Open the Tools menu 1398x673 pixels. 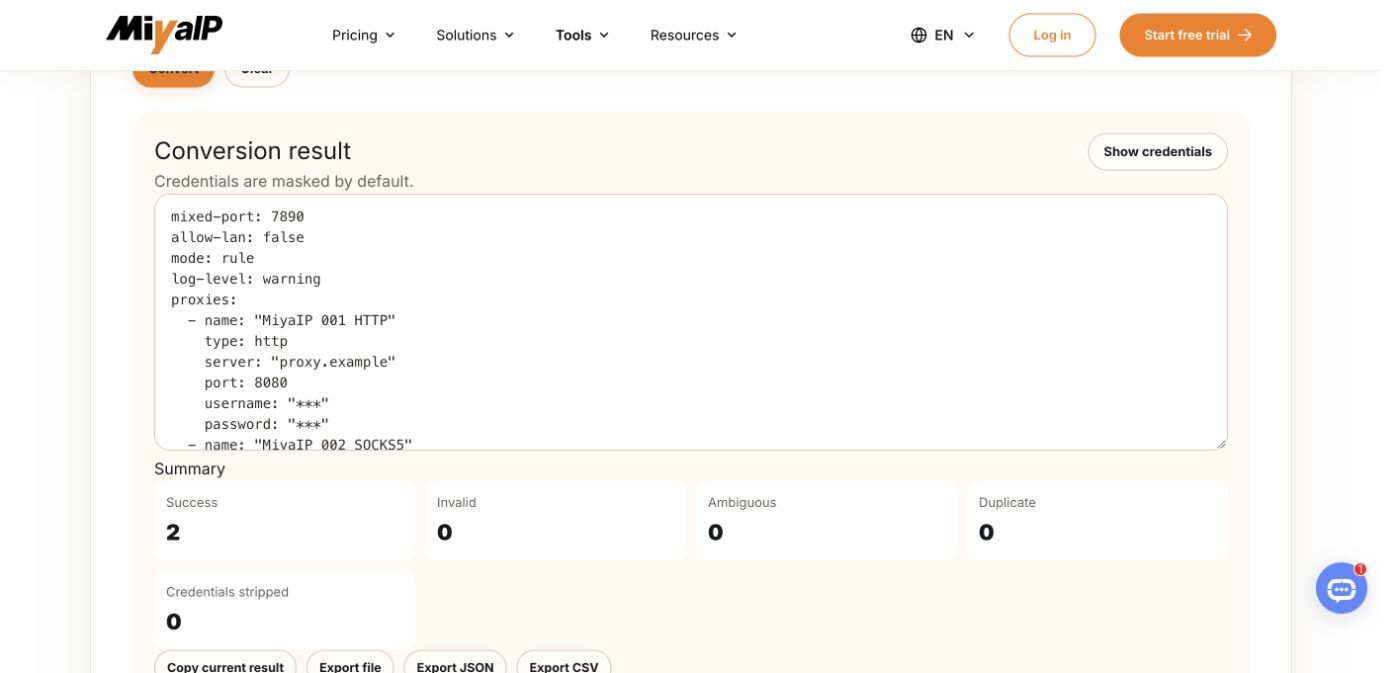click(582, 35)
